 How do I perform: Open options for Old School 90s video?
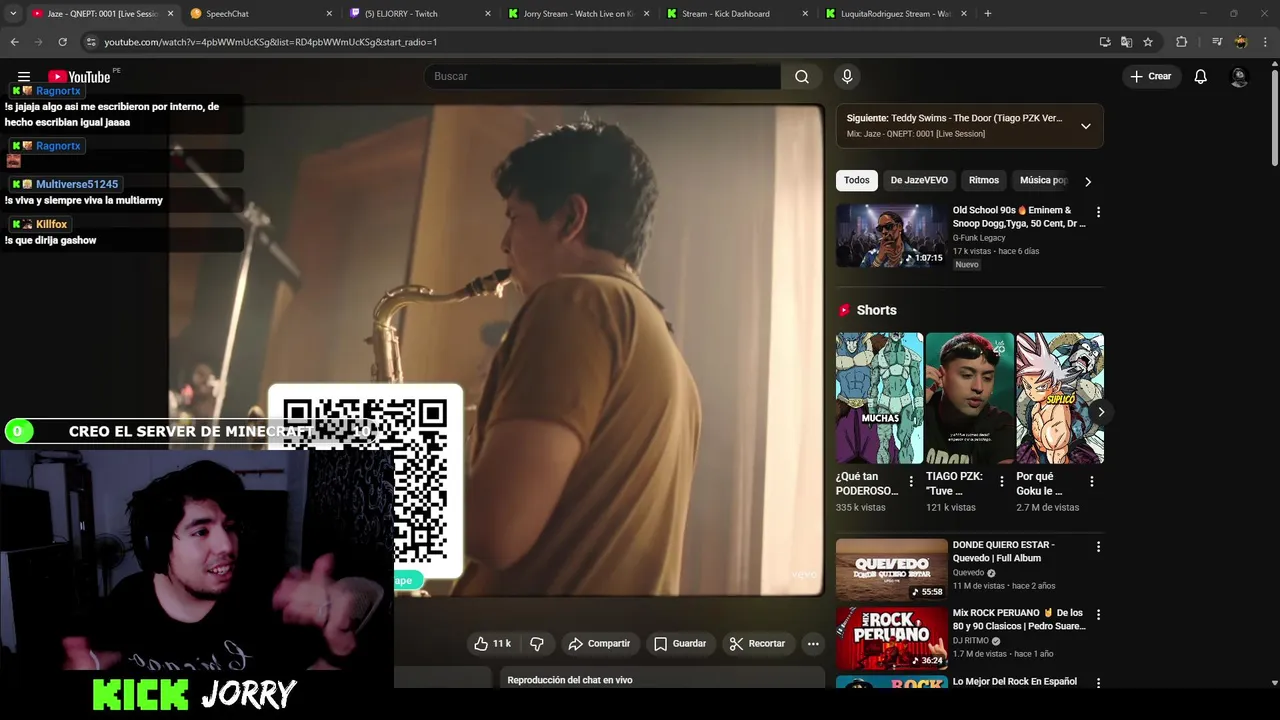1098,212
